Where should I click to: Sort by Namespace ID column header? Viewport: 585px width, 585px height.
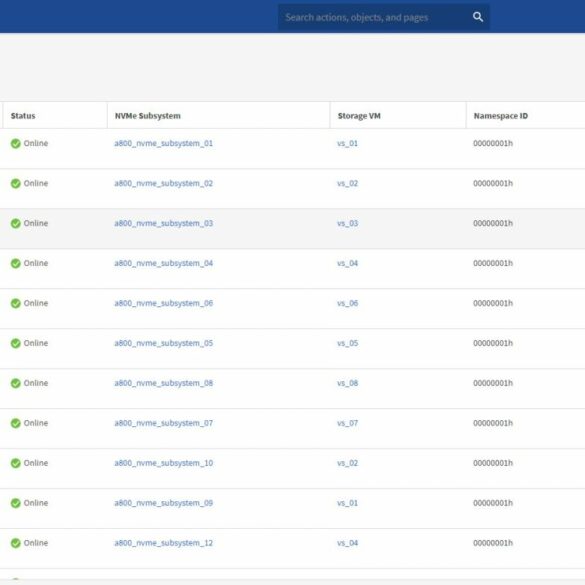coord(501,116)
